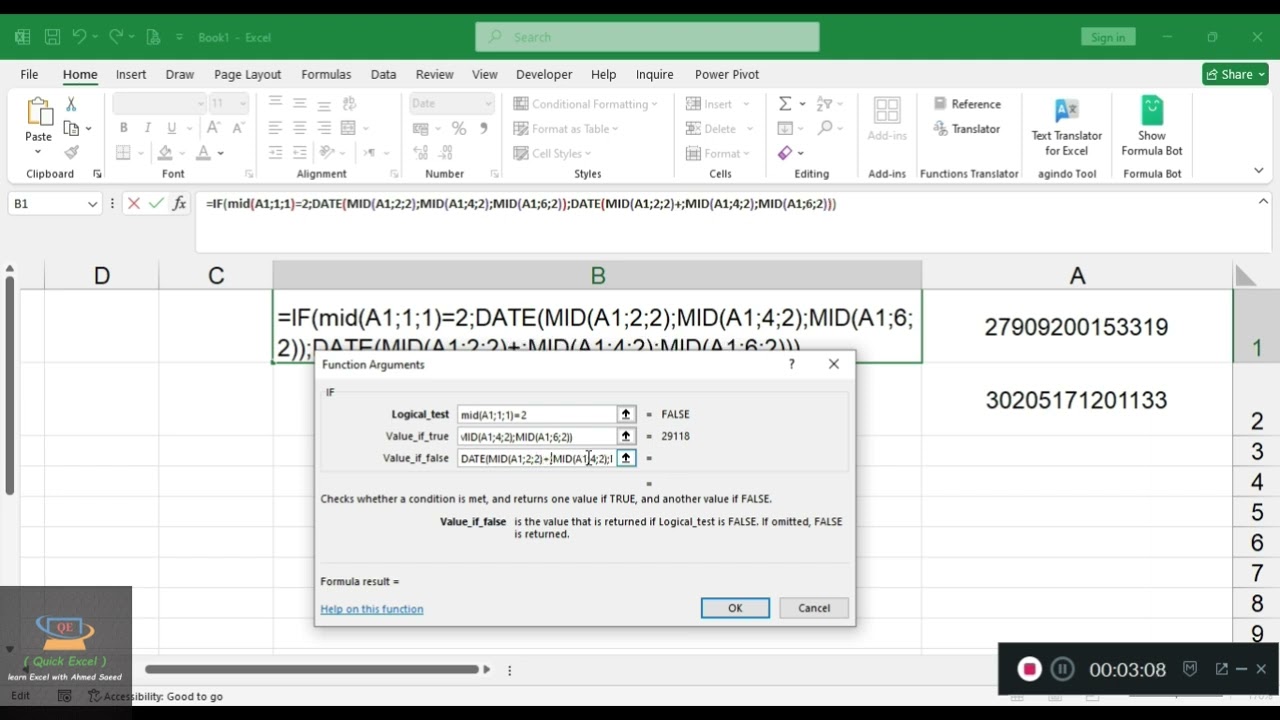Switch to the Insert tab
Viewport: 1280px width, 720px height.
(131, 74)
